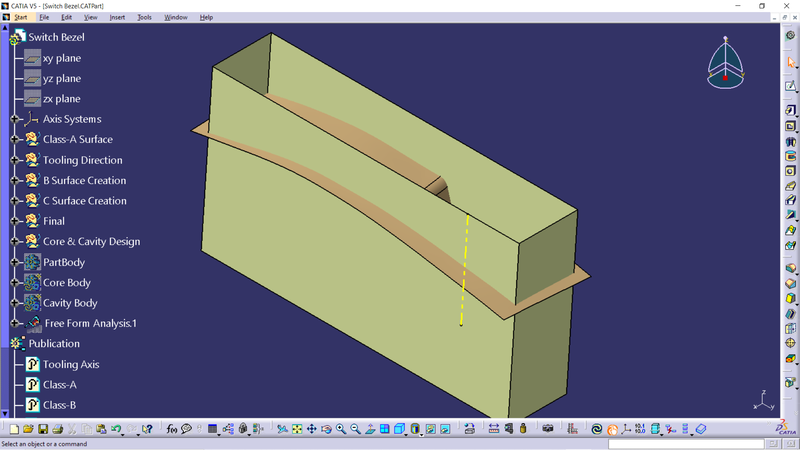
Task: Open the File menu
Action: (x=44, y=17)
